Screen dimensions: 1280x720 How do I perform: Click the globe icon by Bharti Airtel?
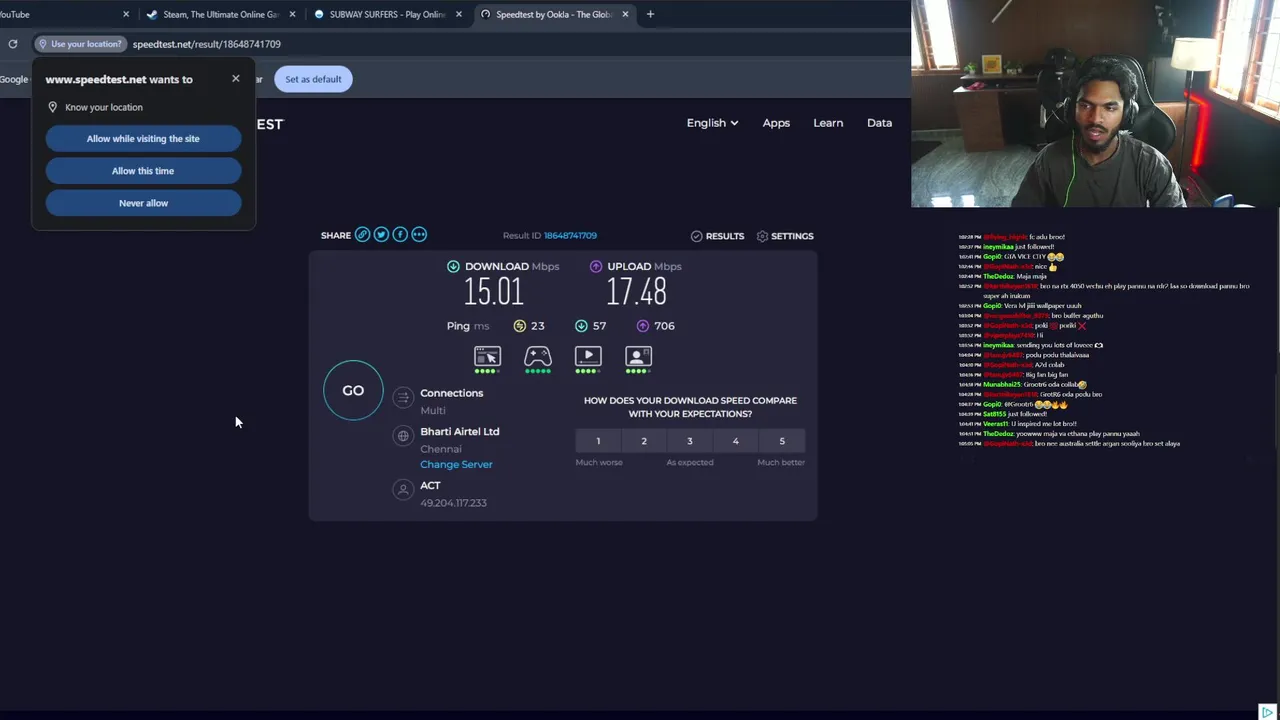(403, 436)
